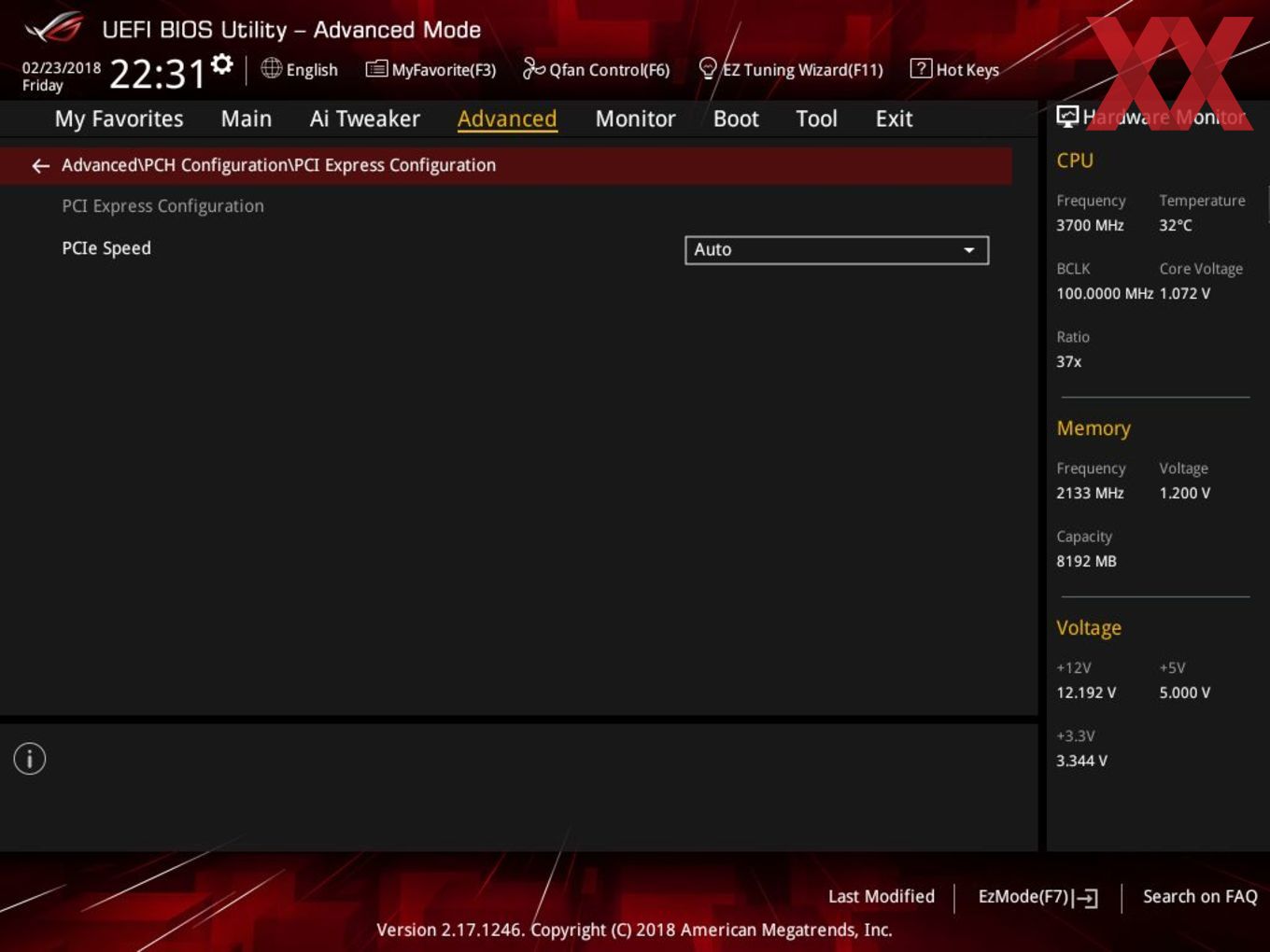Viewport: 1270px width, 952px height.
Task: Click the ROG logo icon
Action: 53,28
